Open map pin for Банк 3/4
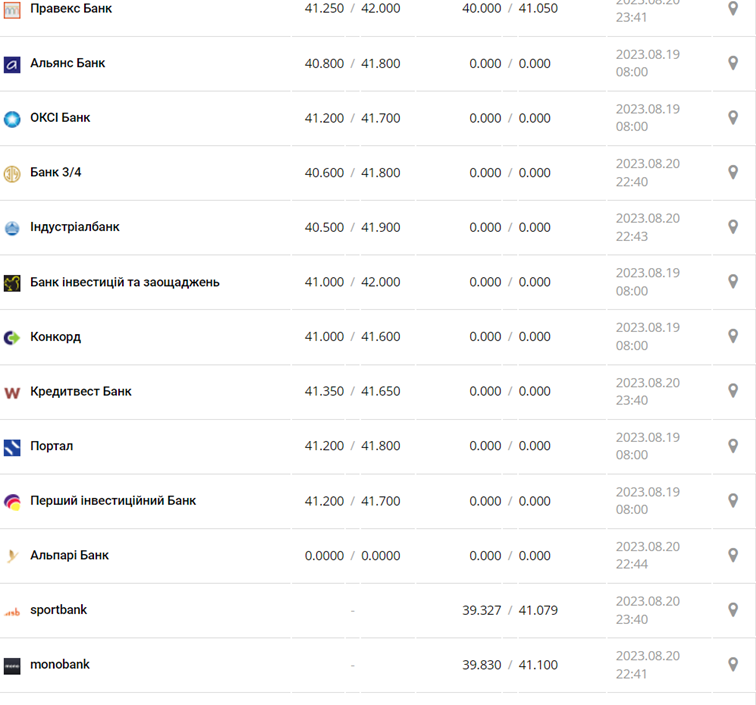The image size is (756, 705). click(733, 172)
